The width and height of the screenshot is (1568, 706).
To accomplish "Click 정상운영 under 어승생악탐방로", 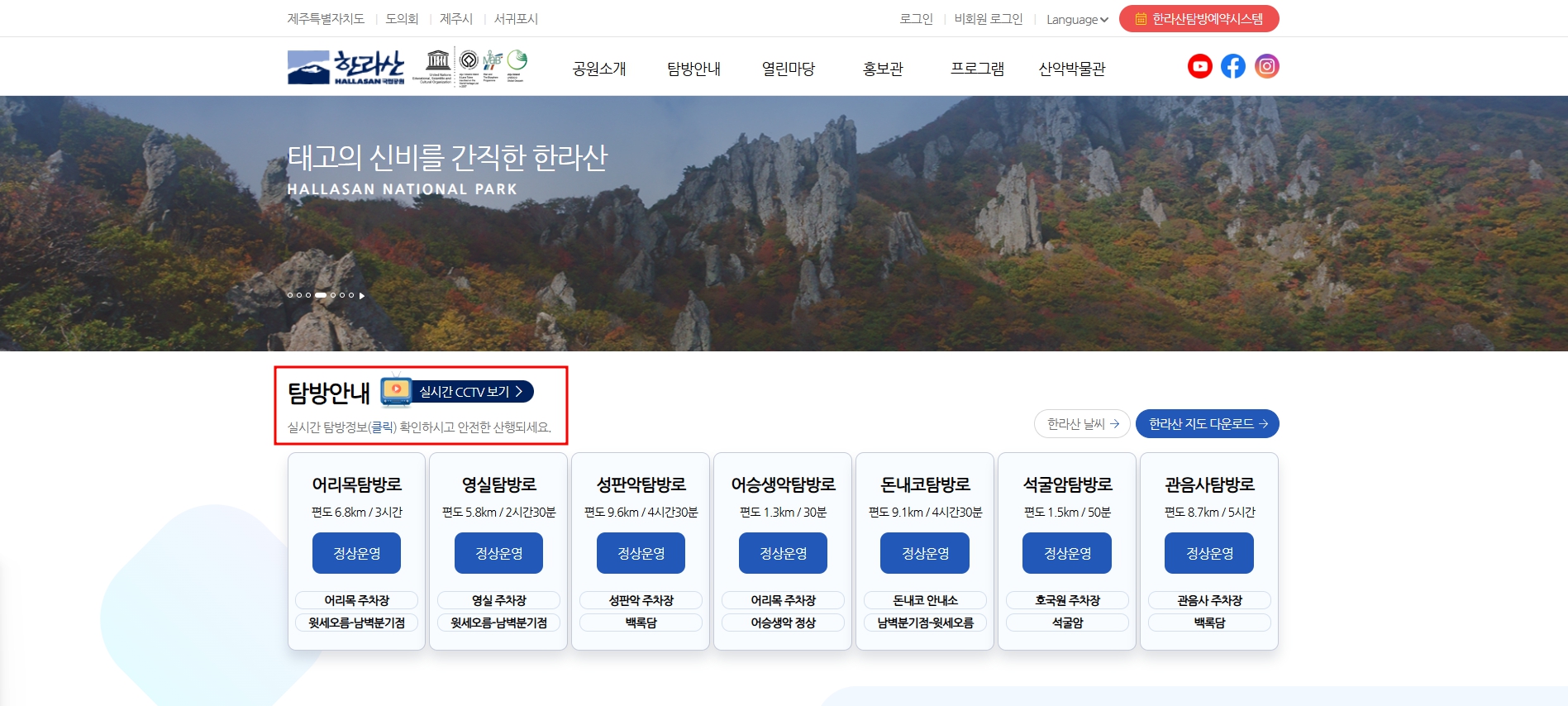I will (x=783, y=553).
